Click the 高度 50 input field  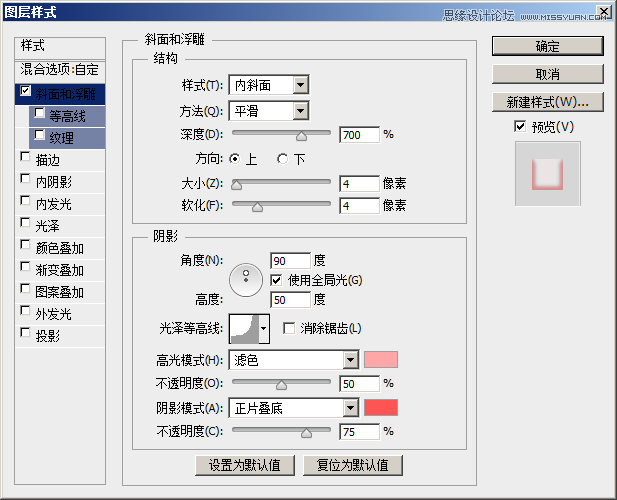tap(290, 300)
